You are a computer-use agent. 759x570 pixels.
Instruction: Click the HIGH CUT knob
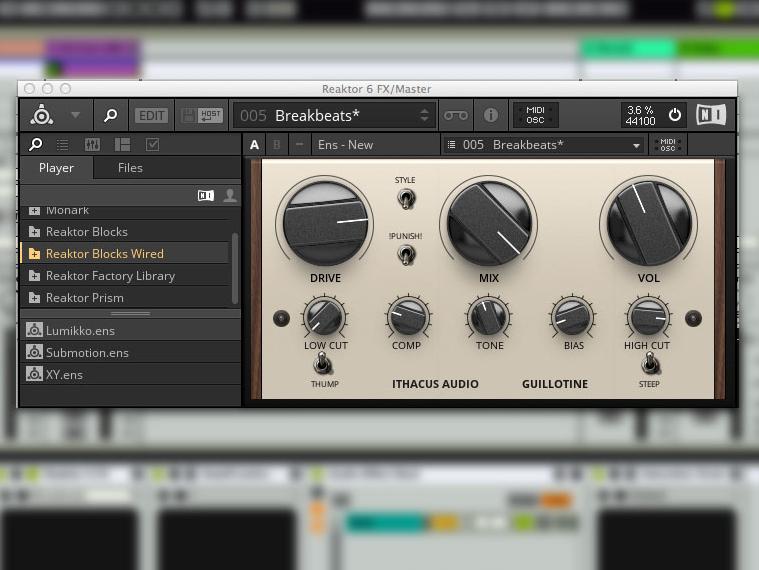tap(649, 317)
